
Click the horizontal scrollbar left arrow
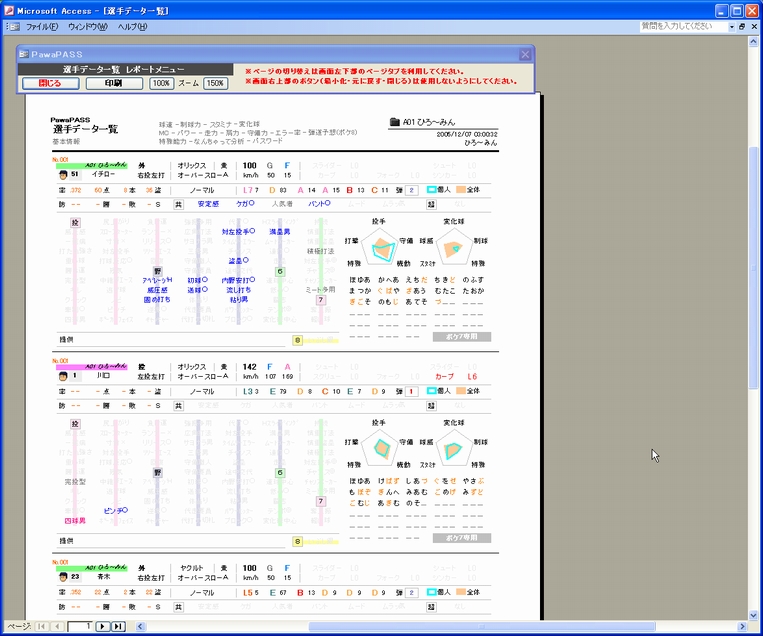(x=140, y=626)
